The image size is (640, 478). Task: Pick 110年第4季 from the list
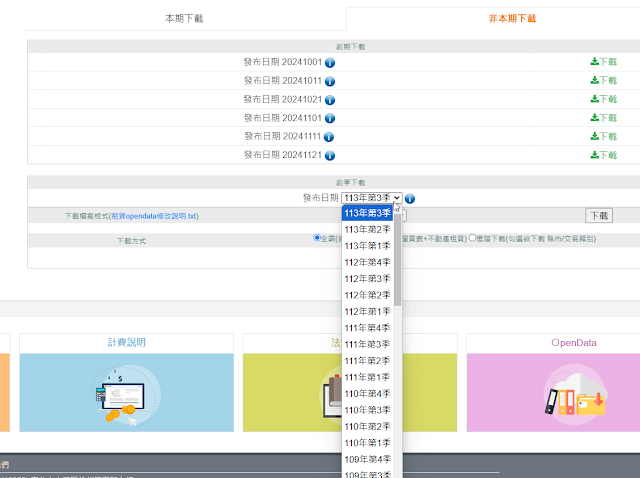(x=367, y=394)
